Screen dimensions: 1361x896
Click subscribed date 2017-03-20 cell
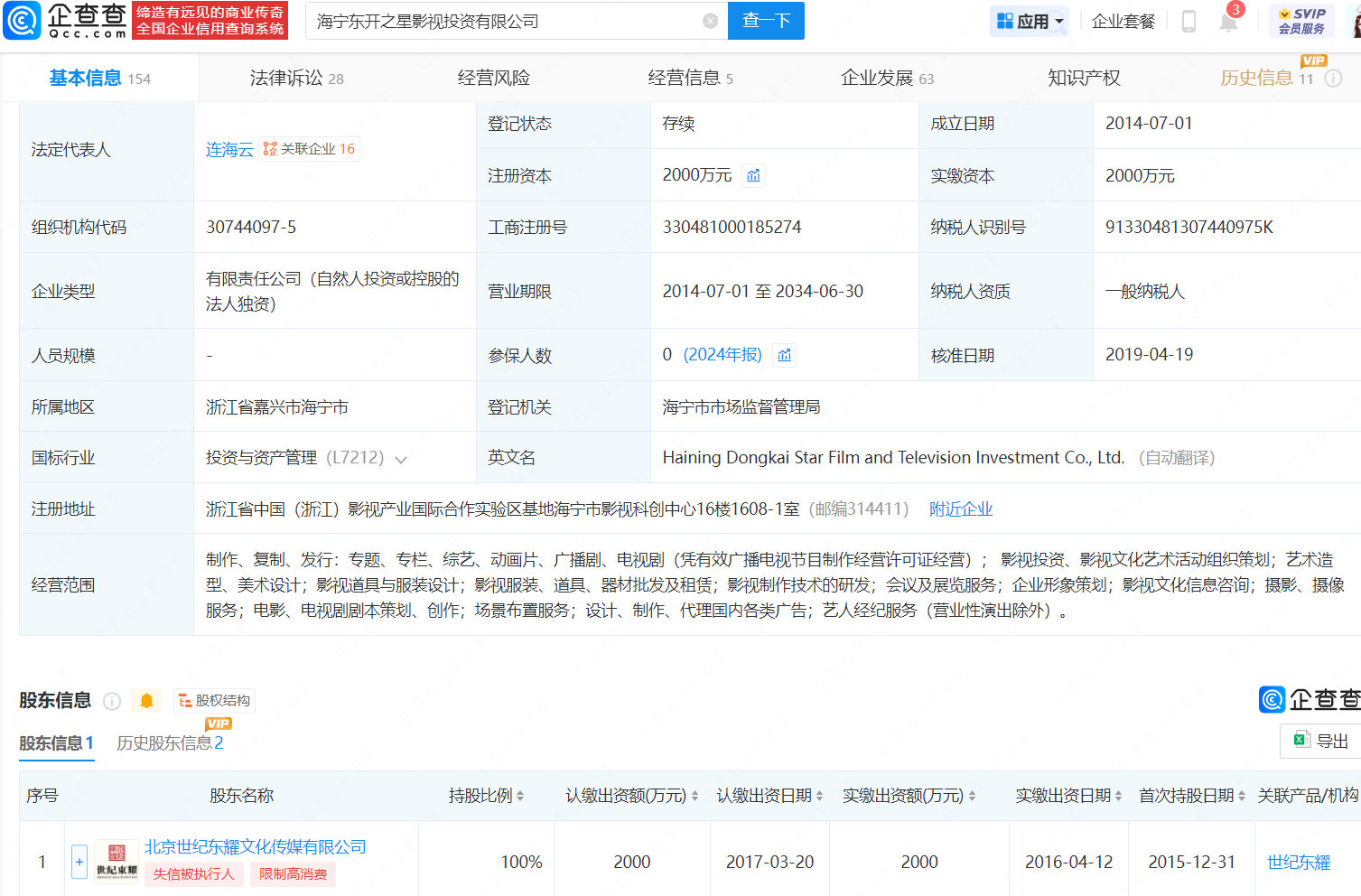[x=770, y=863]
